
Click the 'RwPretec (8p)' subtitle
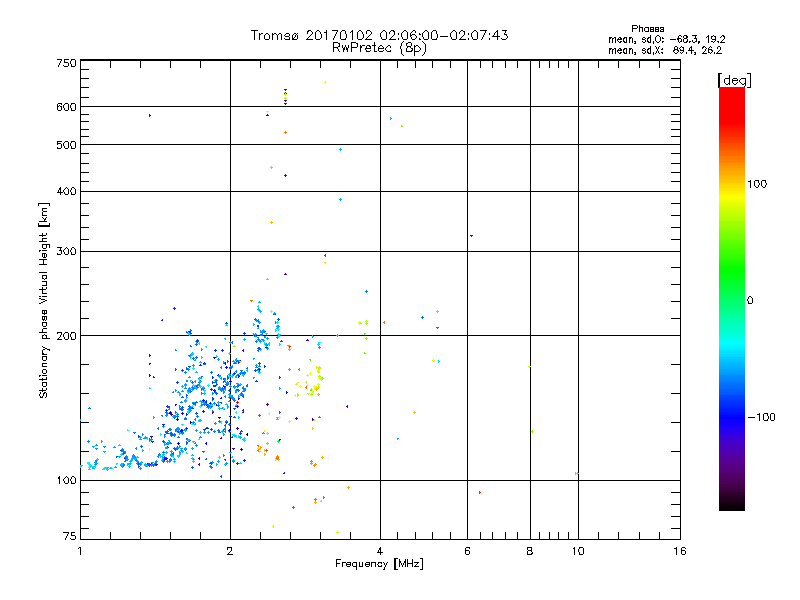coord(379,48)
